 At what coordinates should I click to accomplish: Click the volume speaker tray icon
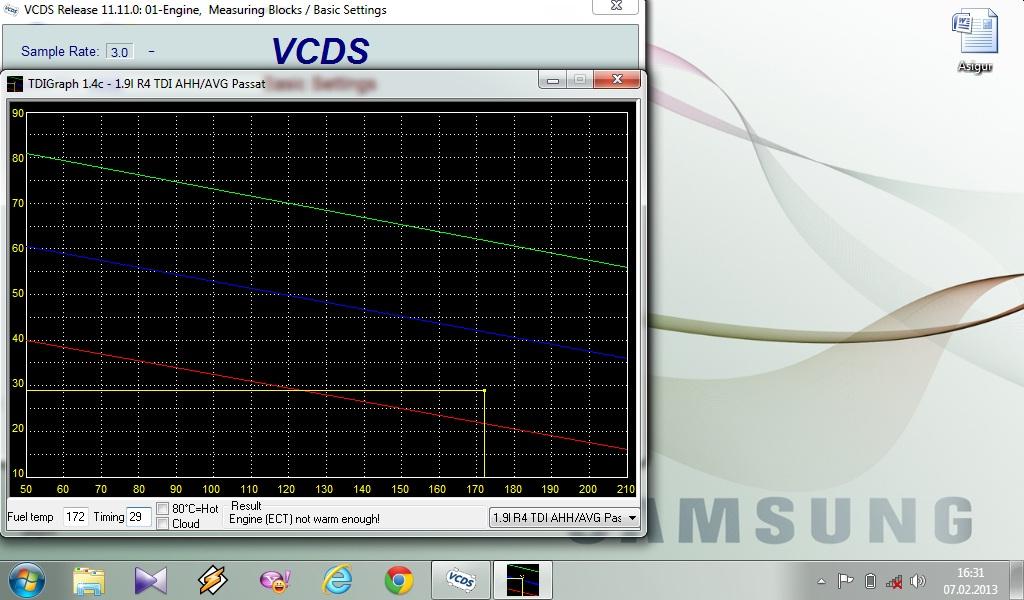[x=918, y=581]
